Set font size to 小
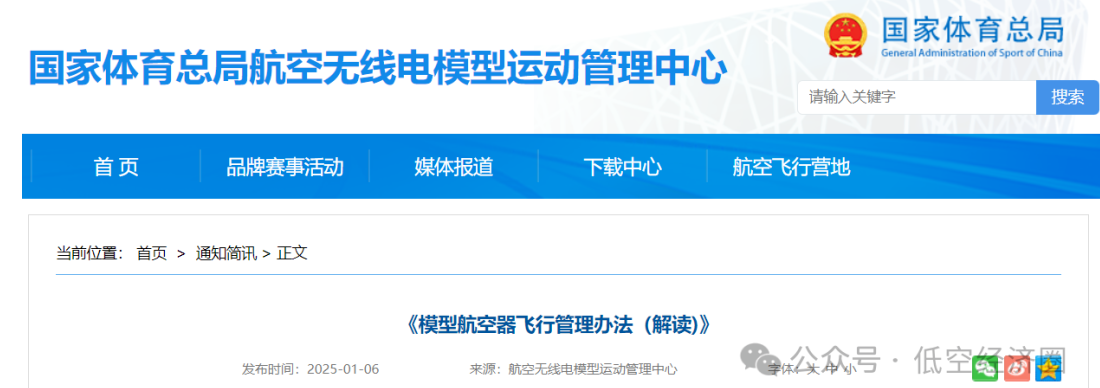 click(x=850, y=369)
